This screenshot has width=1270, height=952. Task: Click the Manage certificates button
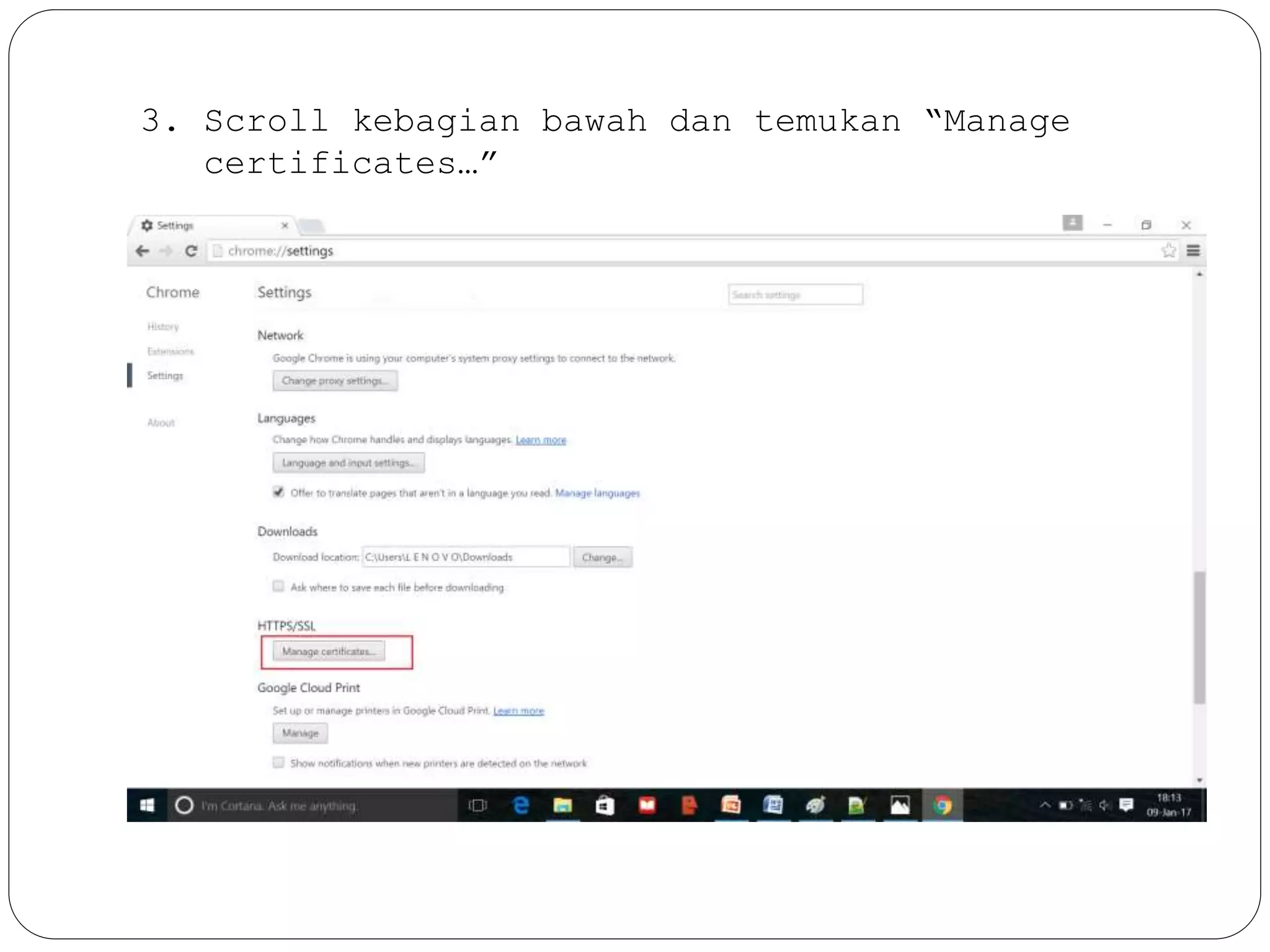[x=329, y=651]
